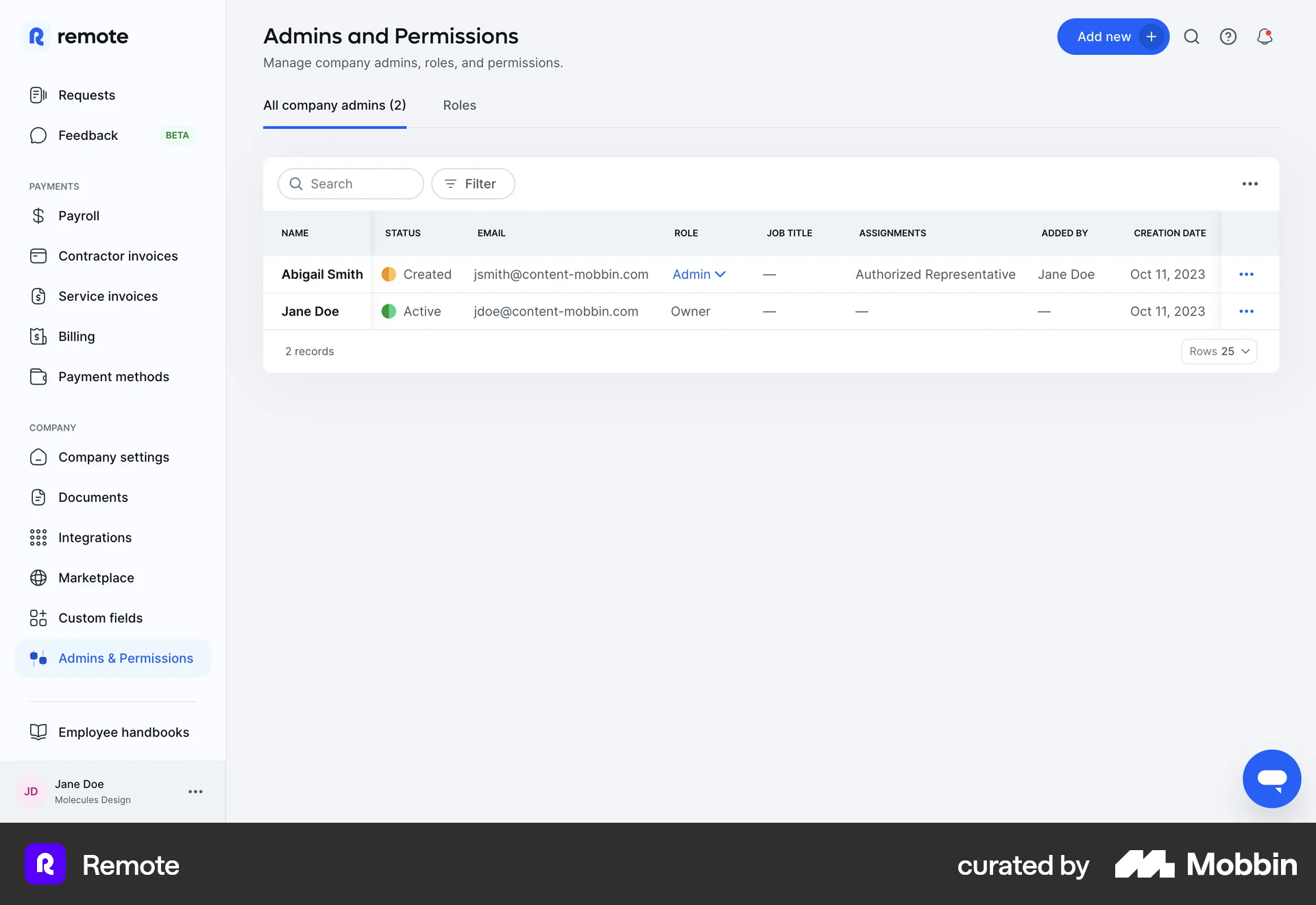The image size is (1316, 905).
Task: Open Service invoices from the sidebar
Action: 38,296
